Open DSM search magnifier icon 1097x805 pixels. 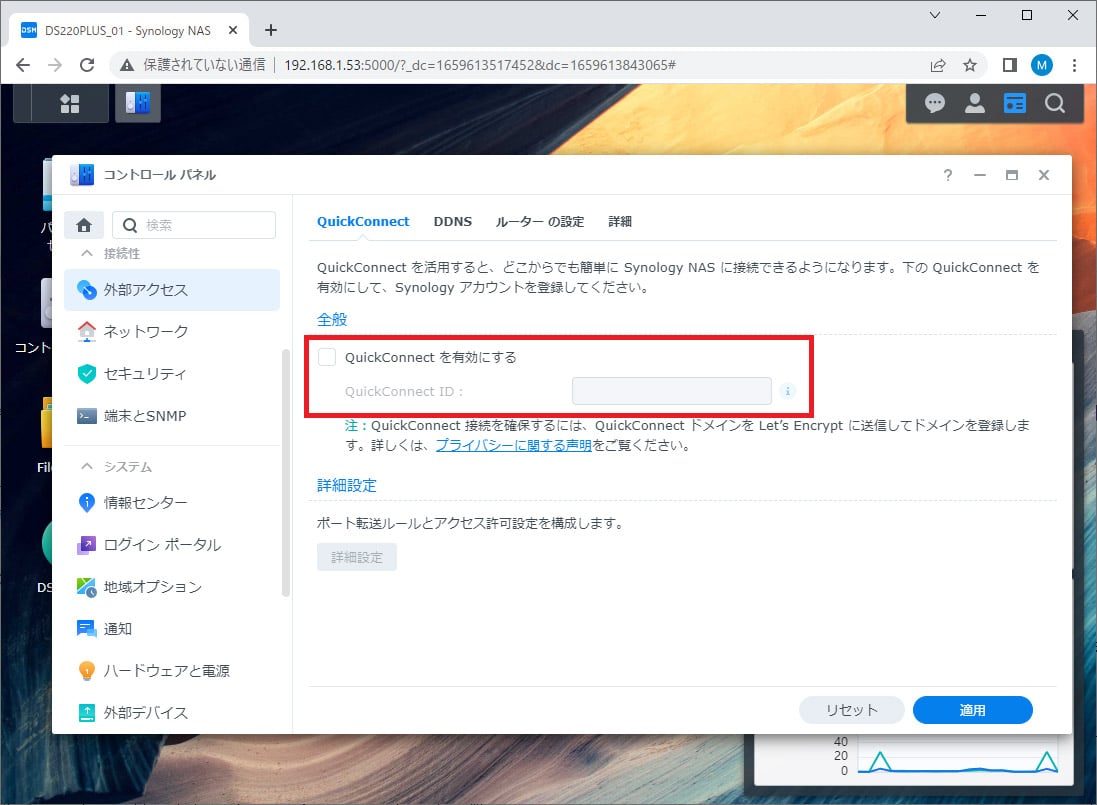pyautogui.click(x=1054, y=104)
